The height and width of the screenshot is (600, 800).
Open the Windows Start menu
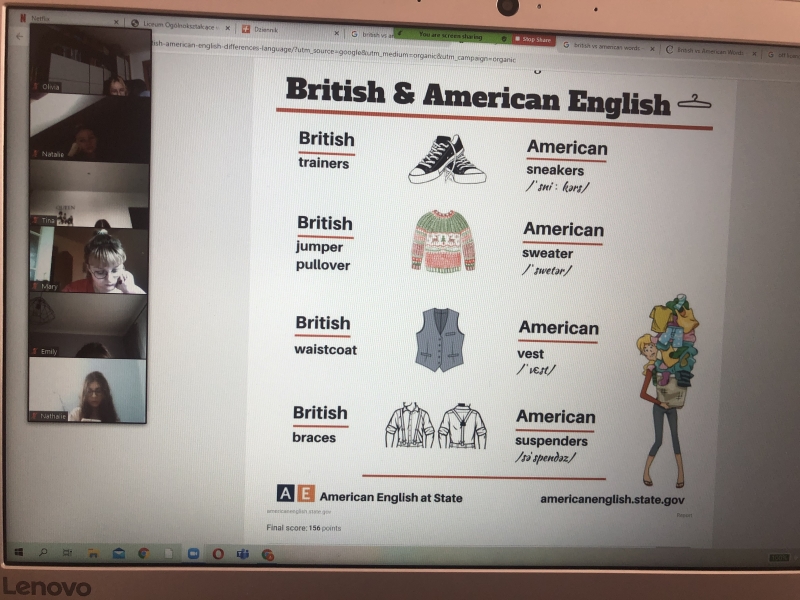click(19, 552)
